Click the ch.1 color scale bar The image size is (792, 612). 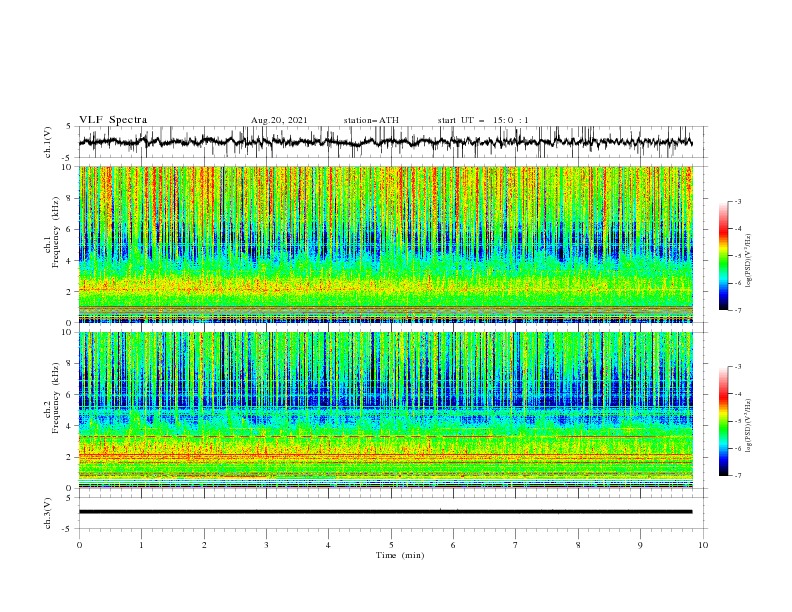tap(723, 256)
